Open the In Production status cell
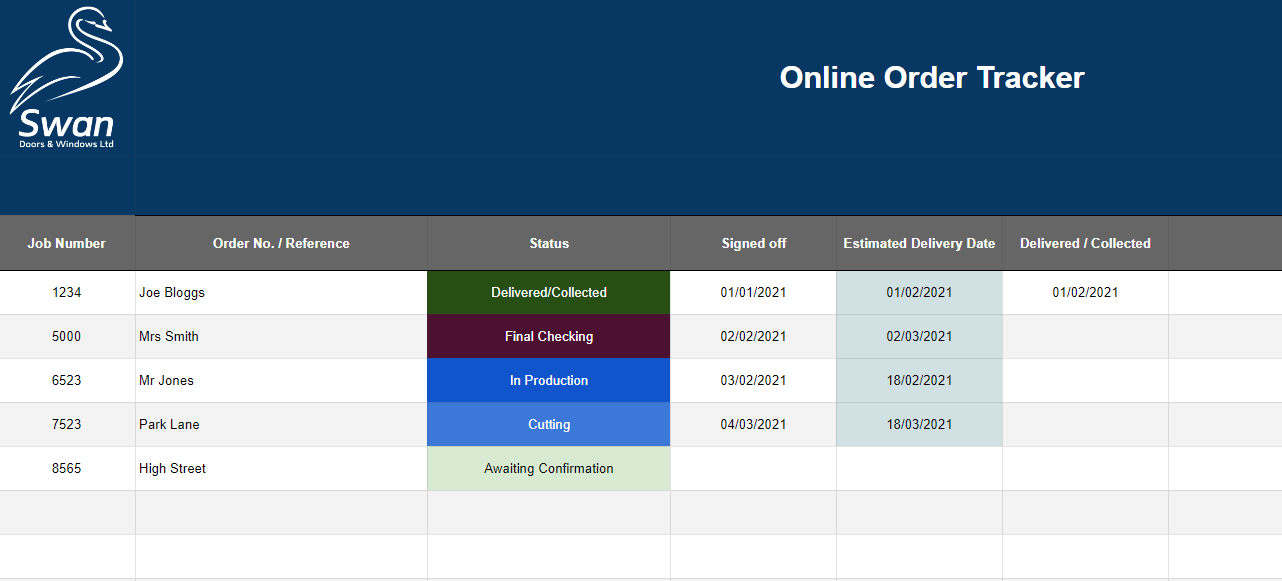This screenshot has width=1282, height=581. [549, 381]
